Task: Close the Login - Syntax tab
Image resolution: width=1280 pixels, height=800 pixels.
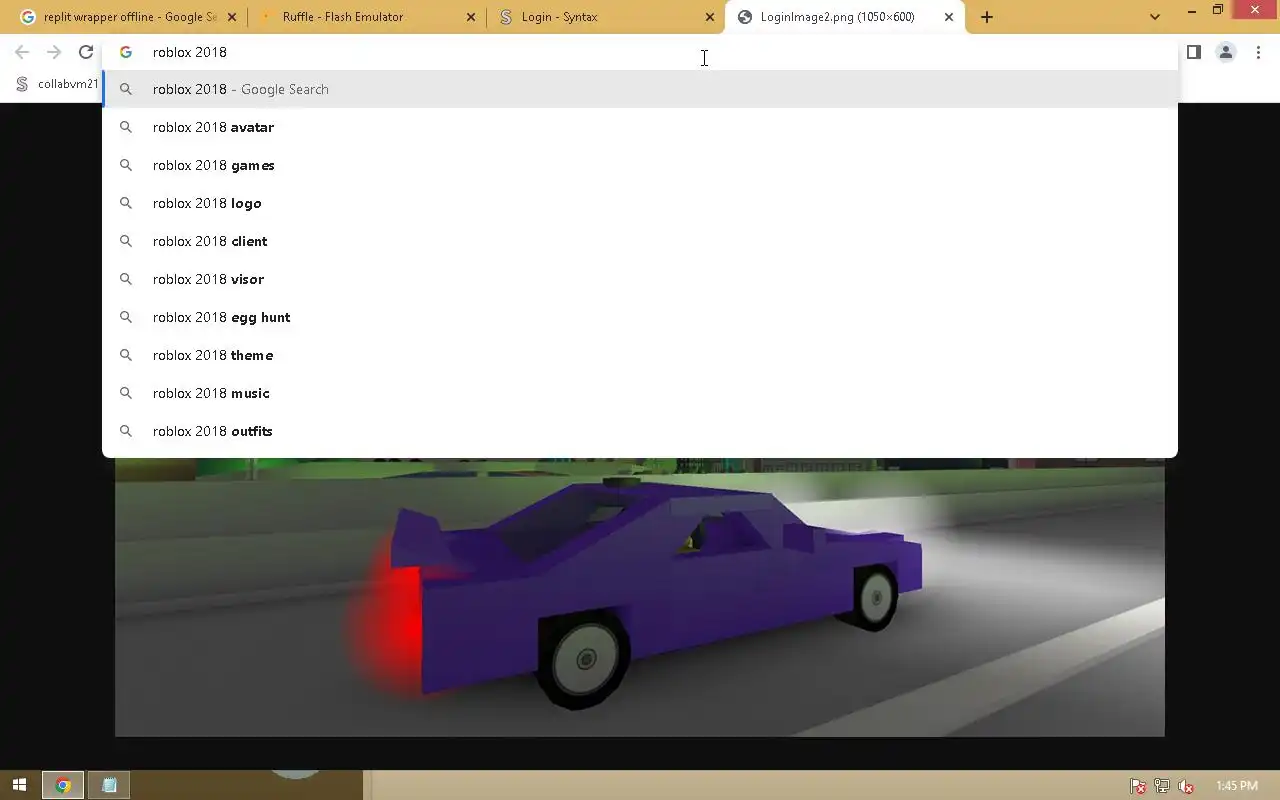Action: coord(710,17)
